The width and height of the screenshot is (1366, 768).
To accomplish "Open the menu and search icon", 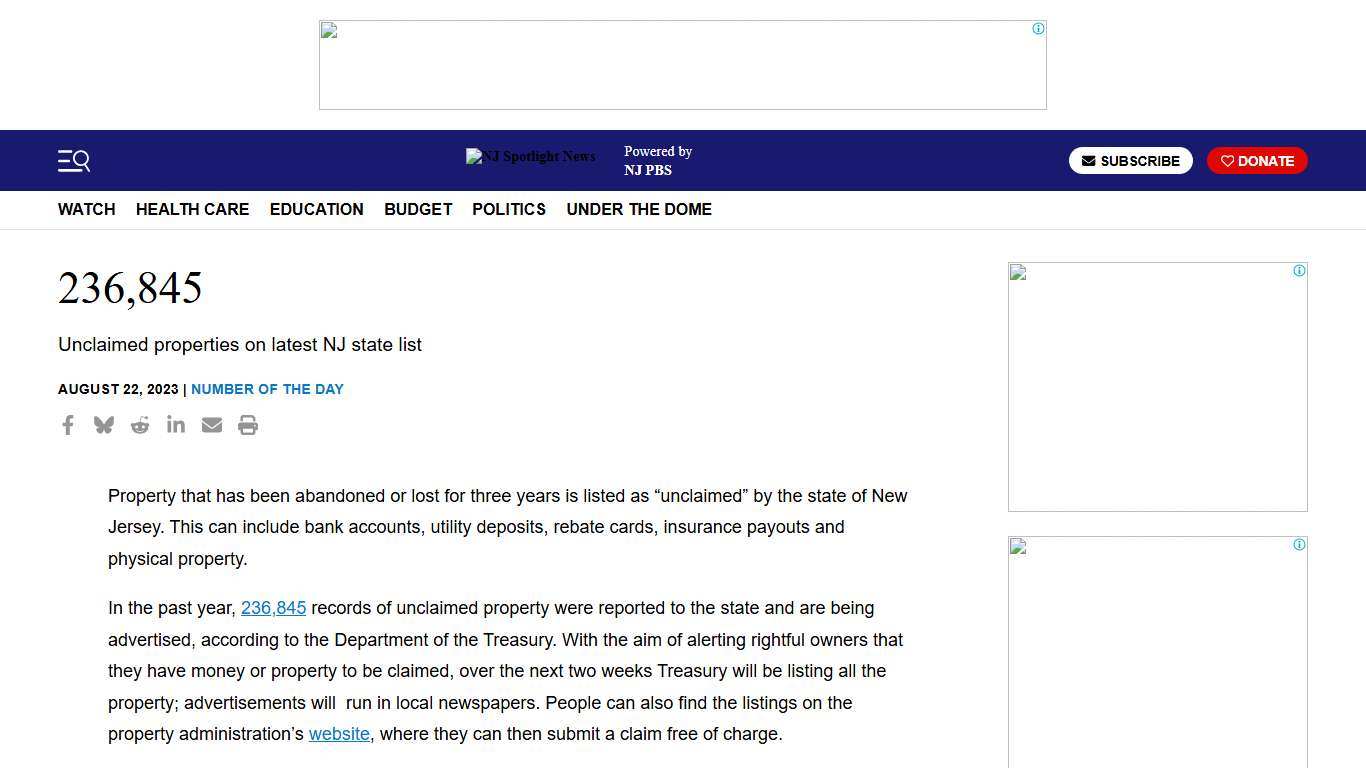I will tap(74, 161).
